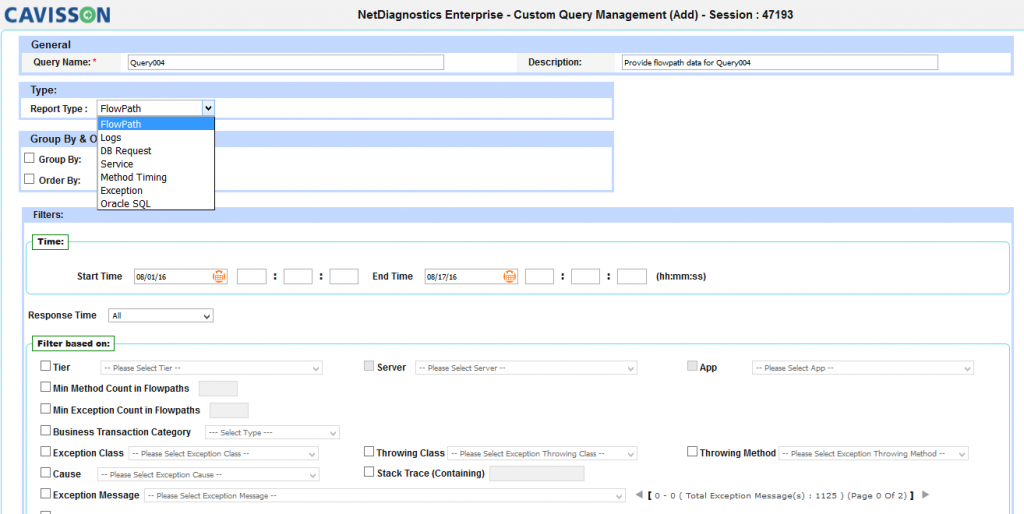
Task: Check Min Method Count in Flowpaths
Action: pos(45,387)
